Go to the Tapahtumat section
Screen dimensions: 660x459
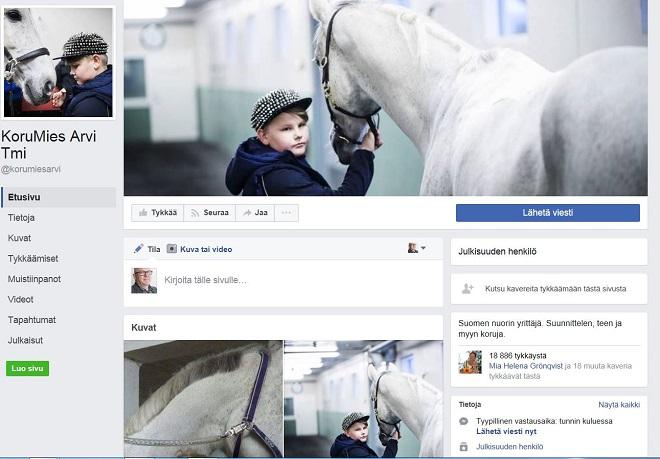(x=31, y=320)
